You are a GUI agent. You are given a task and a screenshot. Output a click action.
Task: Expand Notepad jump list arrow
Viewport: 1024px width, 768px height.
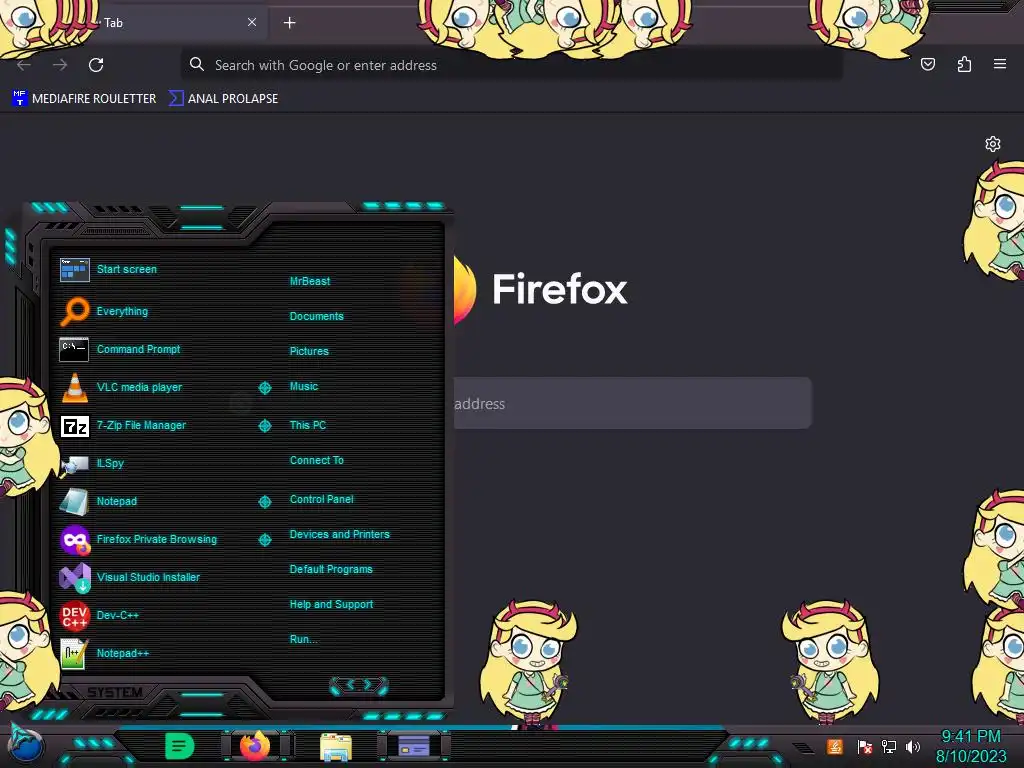[264, 502]
